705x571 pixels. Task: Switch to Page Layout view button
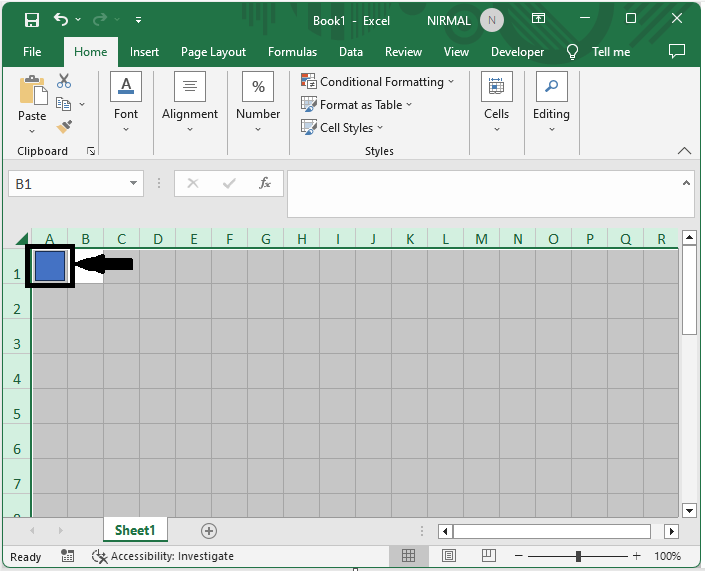coord(448,556)
